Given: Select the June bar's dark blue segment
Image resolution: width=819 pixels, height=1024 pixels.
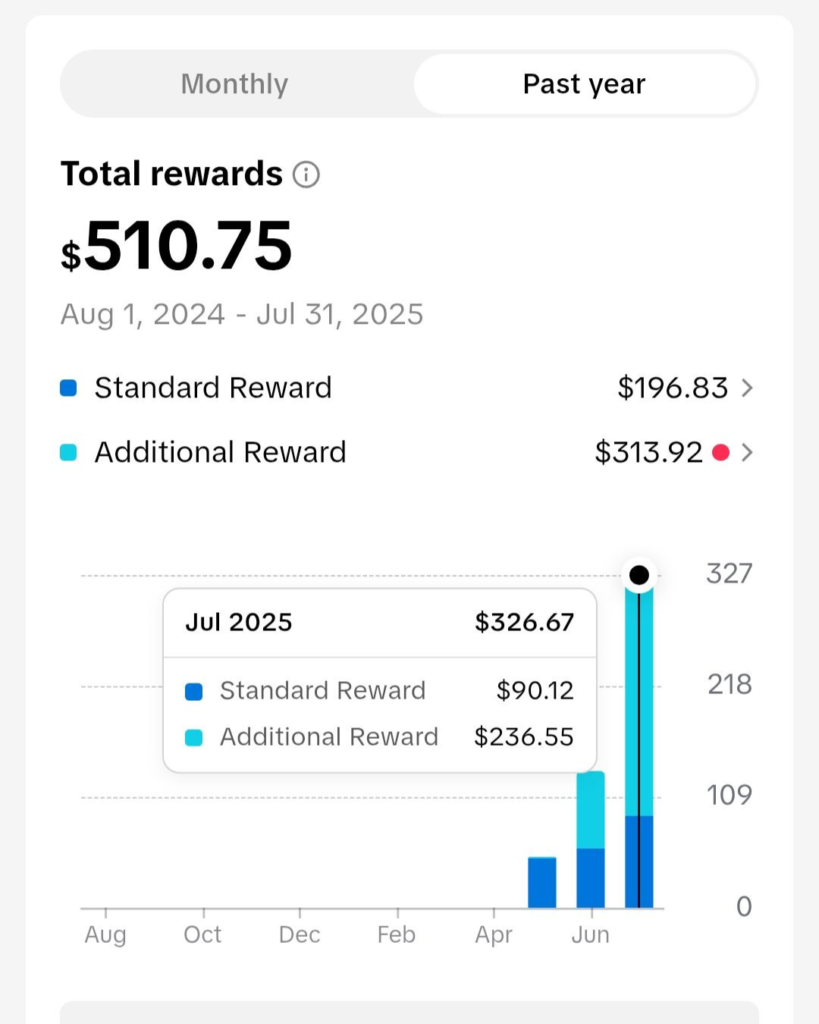Looking at the screenshot, I should pyautogui.click(x=591, y=878).
